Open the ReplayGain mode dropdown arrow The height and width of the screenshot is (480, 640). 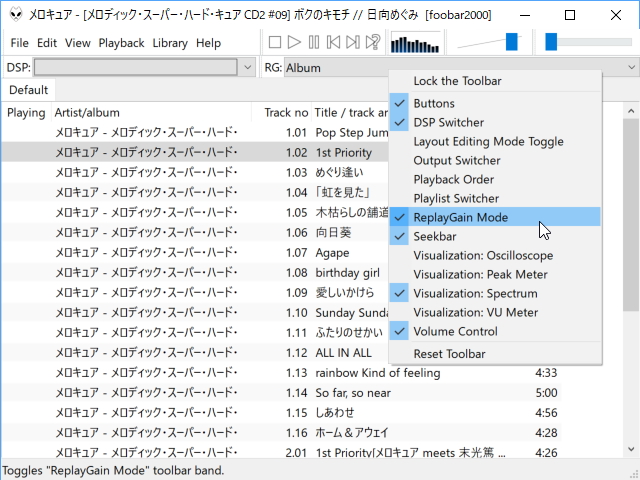631,67
